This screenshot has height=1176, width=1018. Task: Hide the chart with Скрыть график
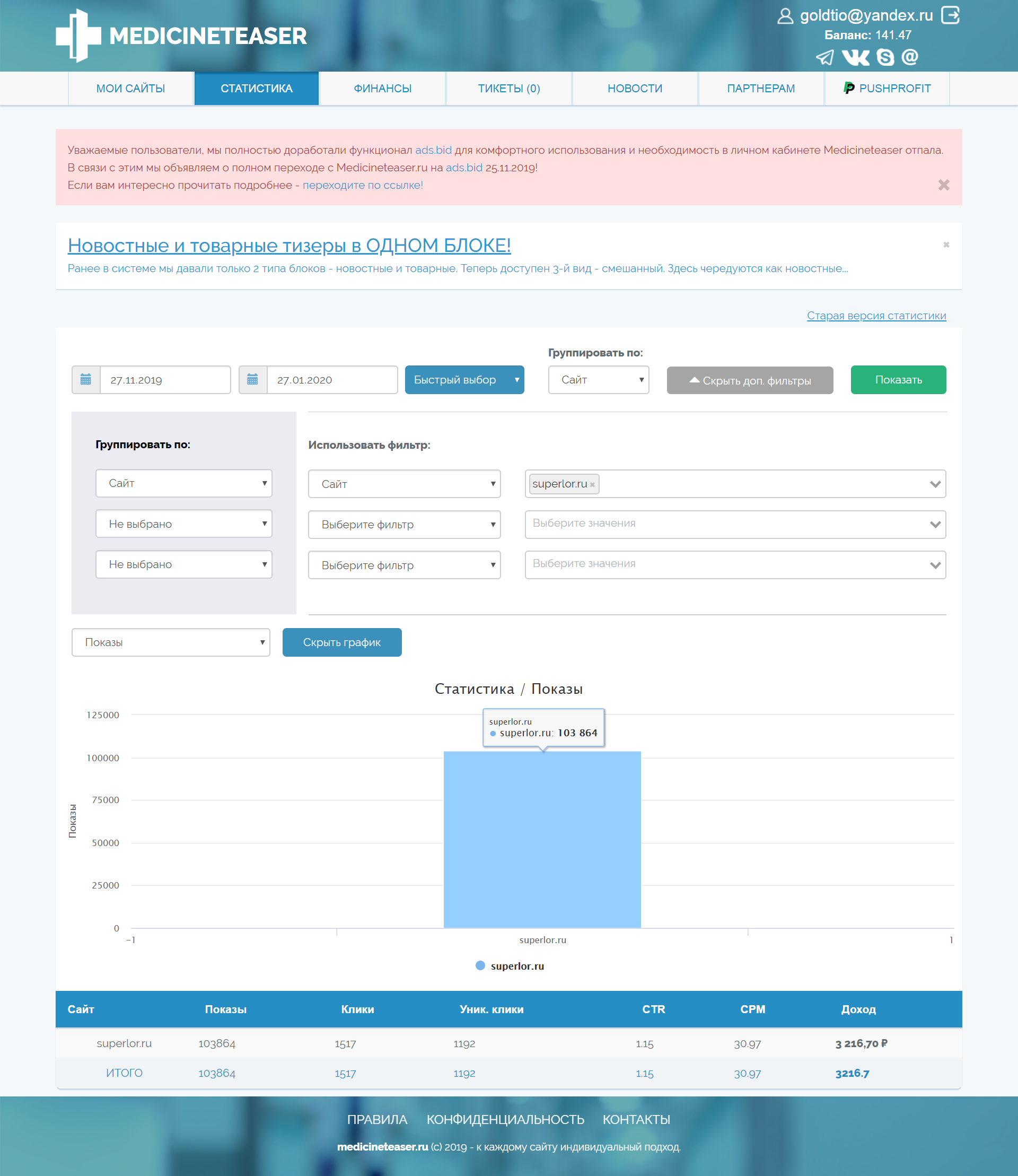341,642
